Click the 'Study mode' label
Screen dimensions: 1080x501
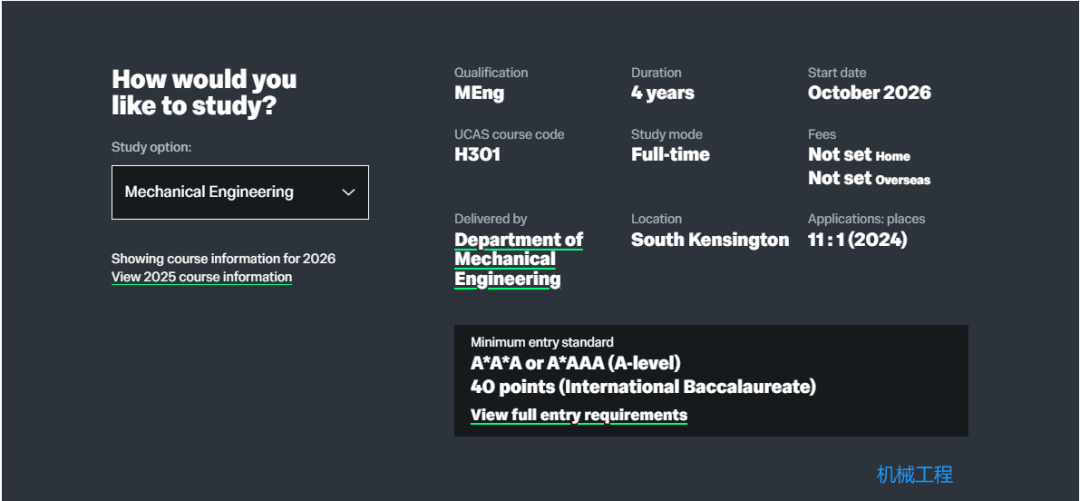[x=667, y=134]
